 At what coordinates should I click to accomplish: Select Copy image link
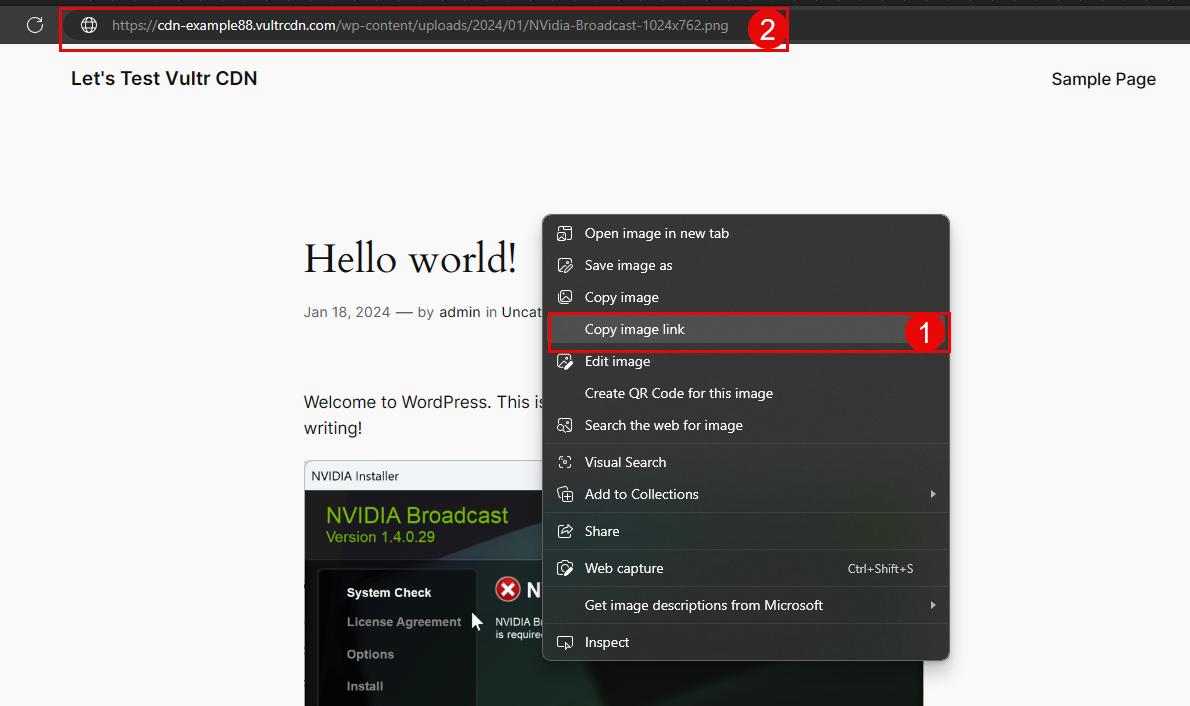[746, 329]
